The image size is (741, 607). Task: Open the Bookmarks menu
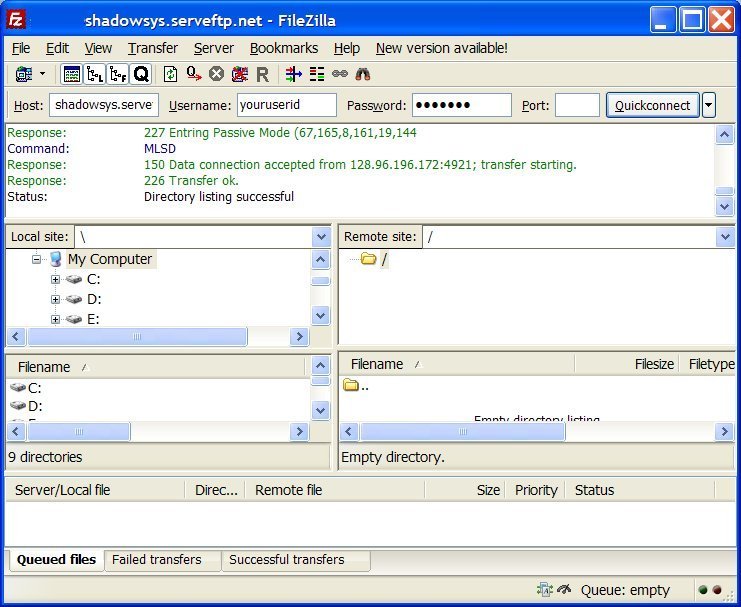point(284,48)
